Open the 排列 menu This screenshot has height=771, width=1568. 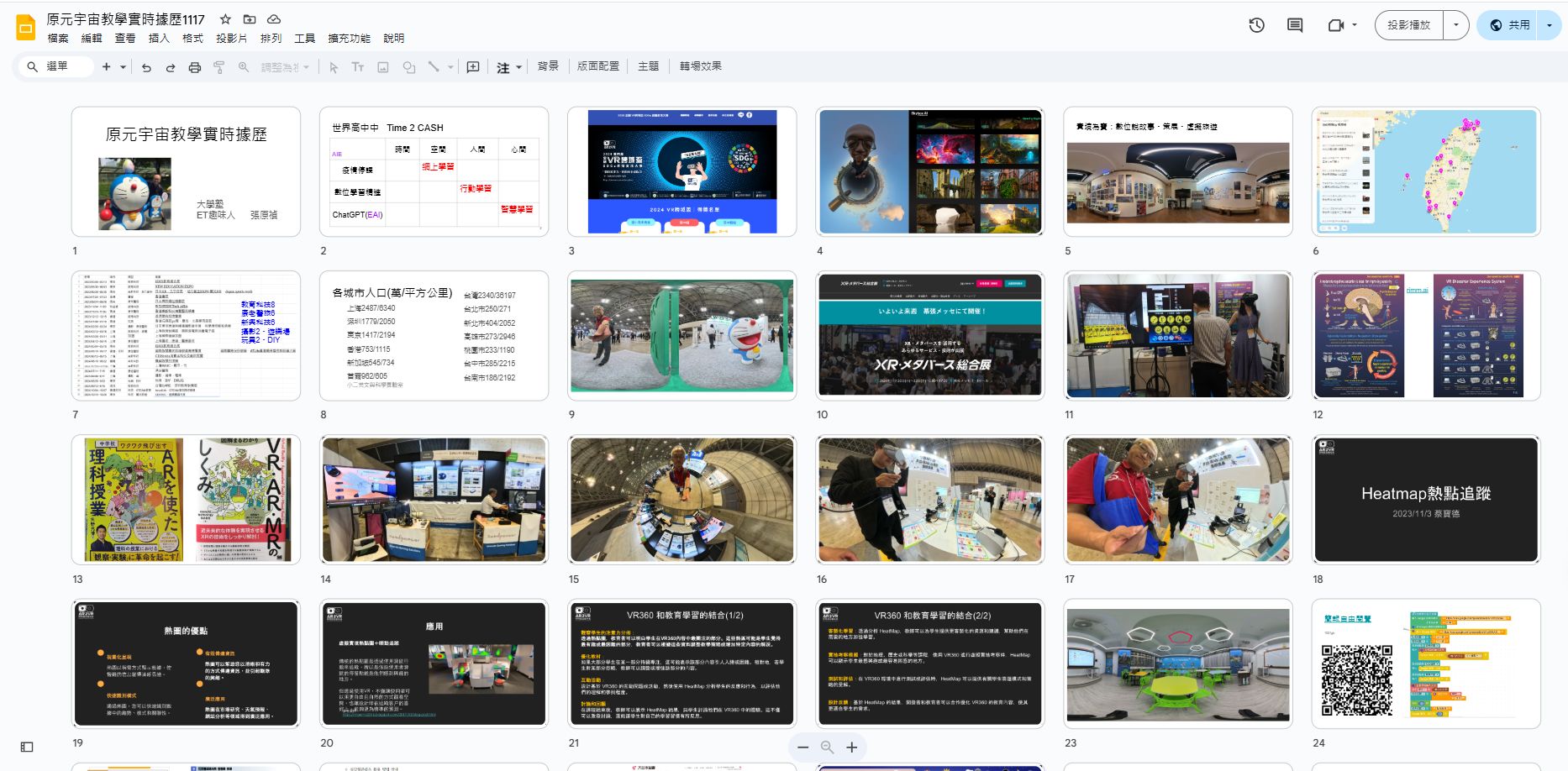pos(271,39)
